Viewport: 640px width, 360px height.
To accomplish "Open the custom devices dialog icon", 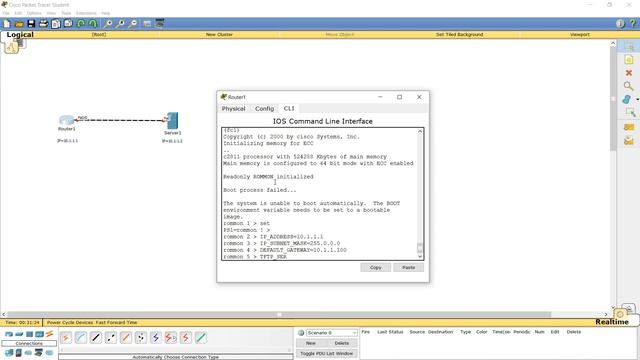I will pos(160,24).
